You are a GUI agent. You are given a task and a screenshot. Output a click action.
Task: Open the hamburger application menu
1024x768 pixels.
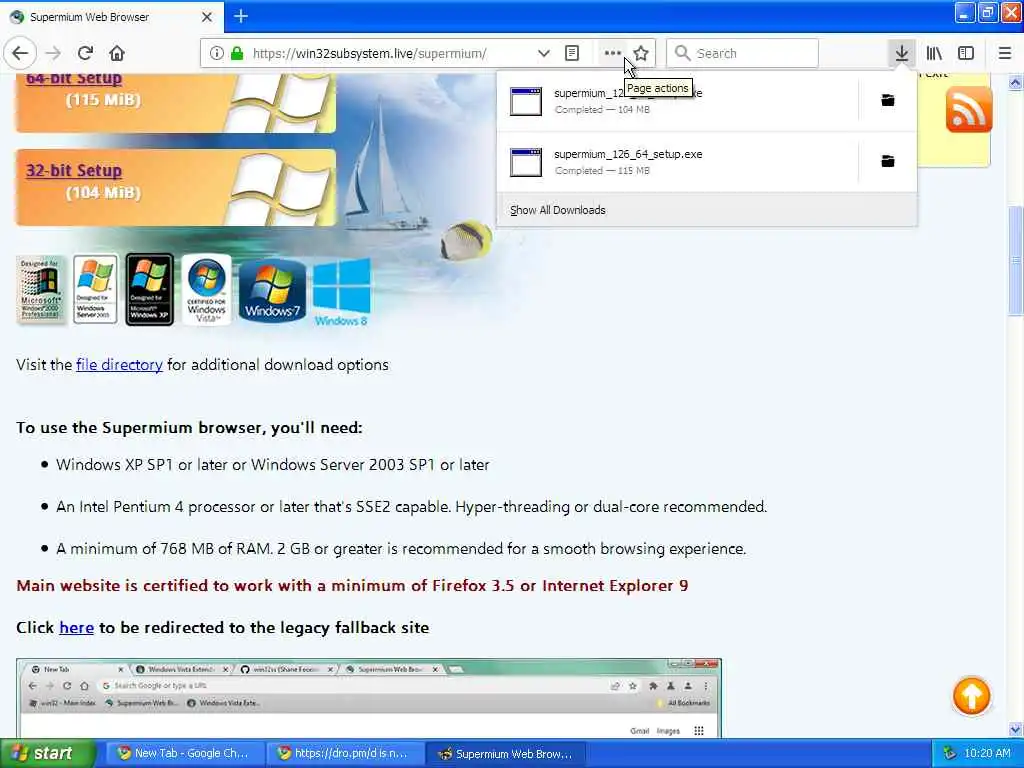pyautogui.click(x=1004, y=54)
